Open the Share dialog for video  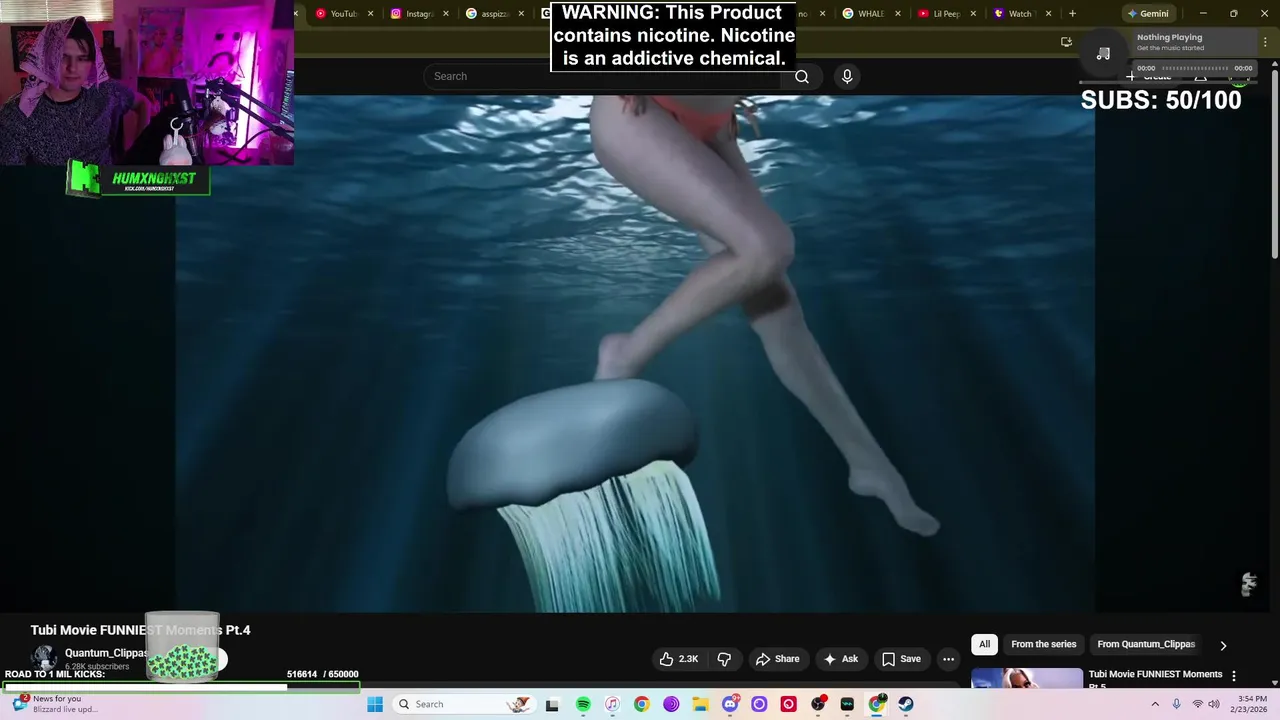click(x=778, y=659)
